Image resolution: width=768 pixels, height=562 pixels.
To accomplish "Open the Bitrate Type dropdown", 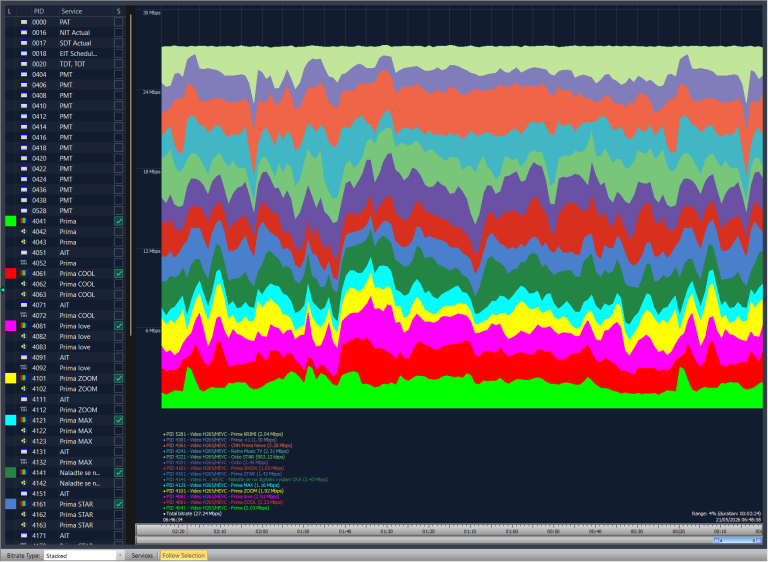I will (x=85, y=556).
